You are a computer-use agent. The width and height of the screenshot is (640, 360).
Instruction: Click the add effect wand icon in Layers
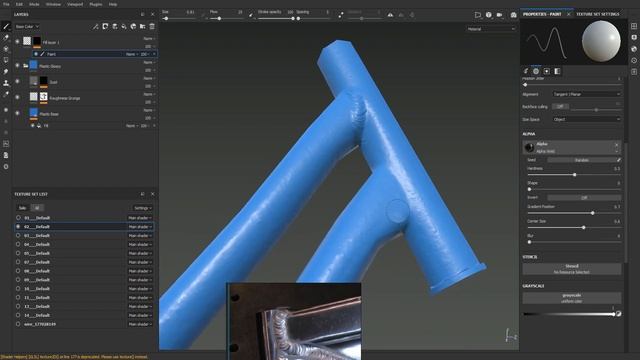pyautogui.click(x=96, y=27)
